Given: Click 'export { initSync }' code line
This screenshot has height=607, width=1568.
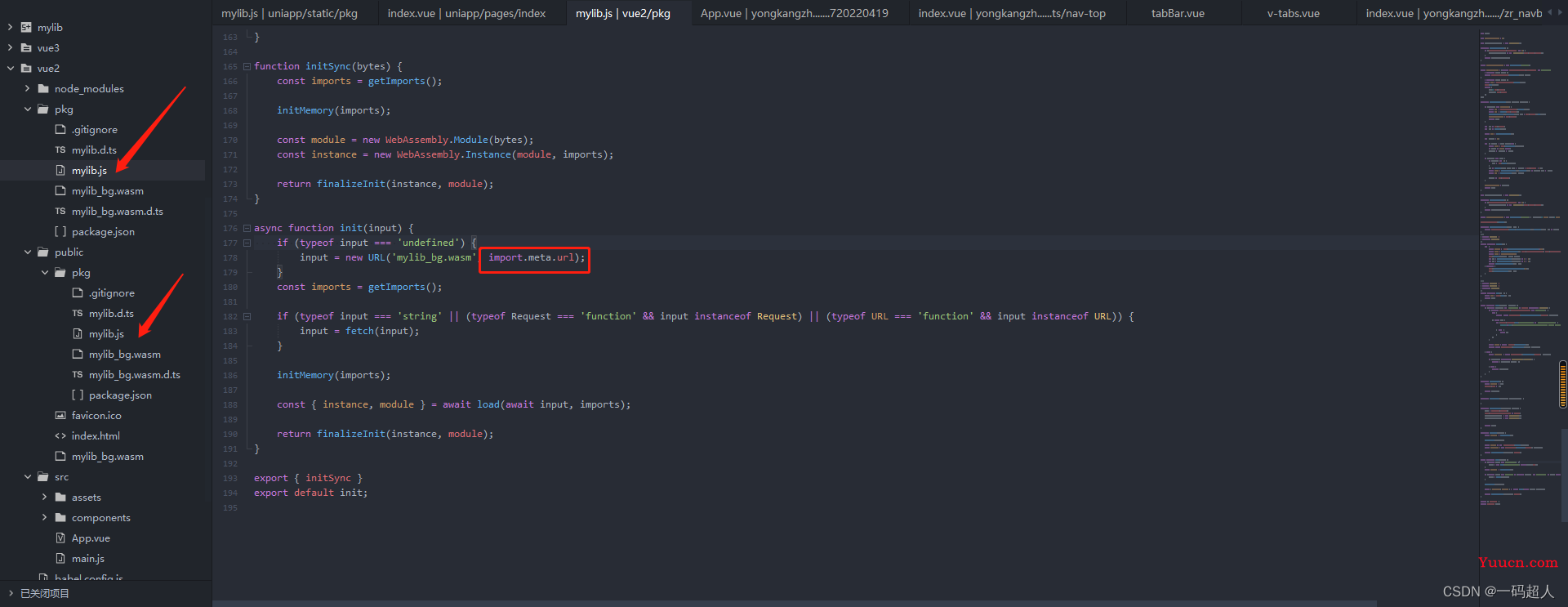Looking at the screenshot, I should (x=308, y=478).
